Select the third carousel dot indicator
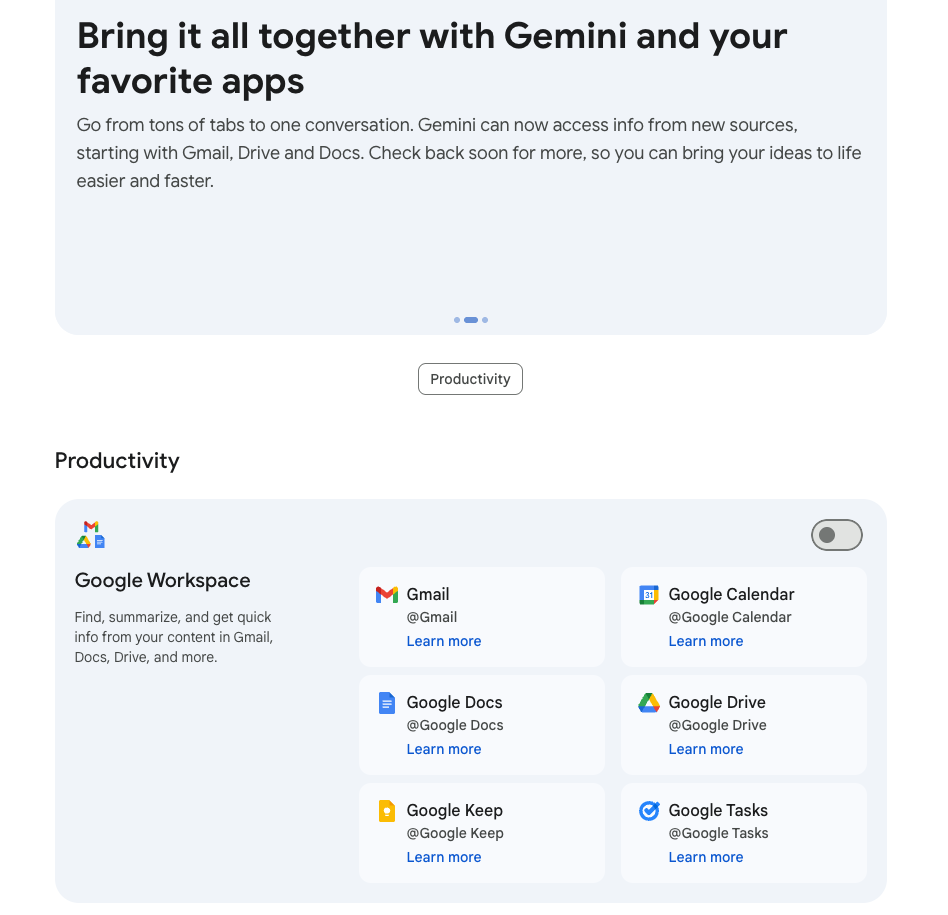 485,320
